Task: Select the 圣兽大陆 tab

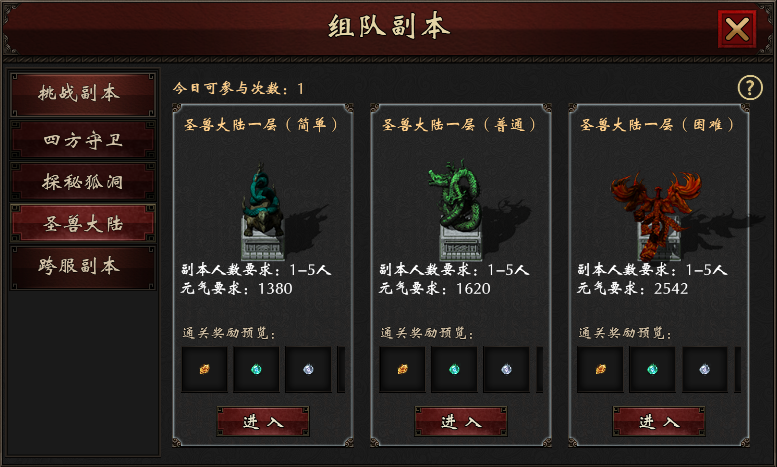Action: click(83, 224)
